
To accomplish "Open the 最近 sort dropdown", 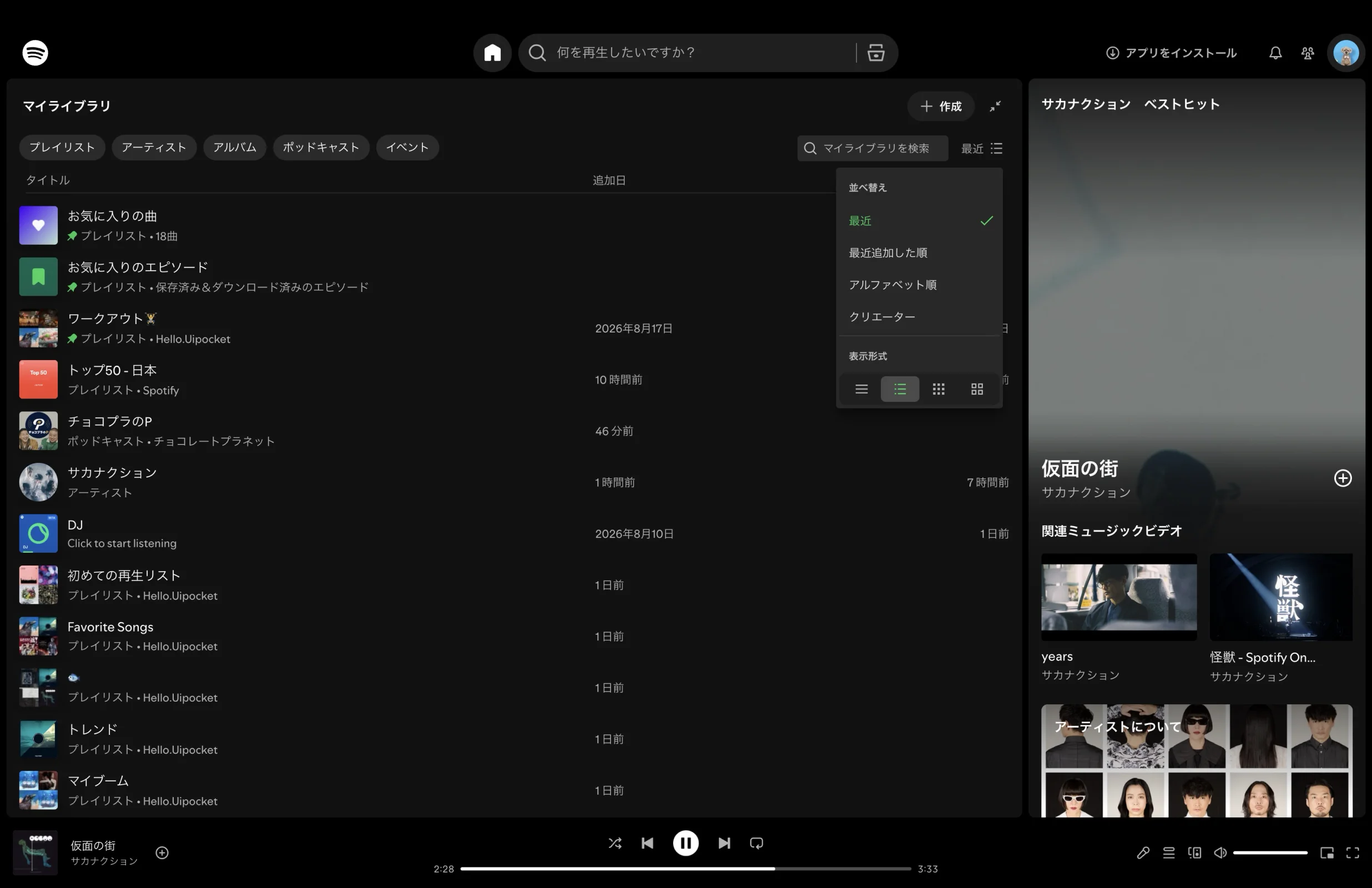I will (982, 148).
